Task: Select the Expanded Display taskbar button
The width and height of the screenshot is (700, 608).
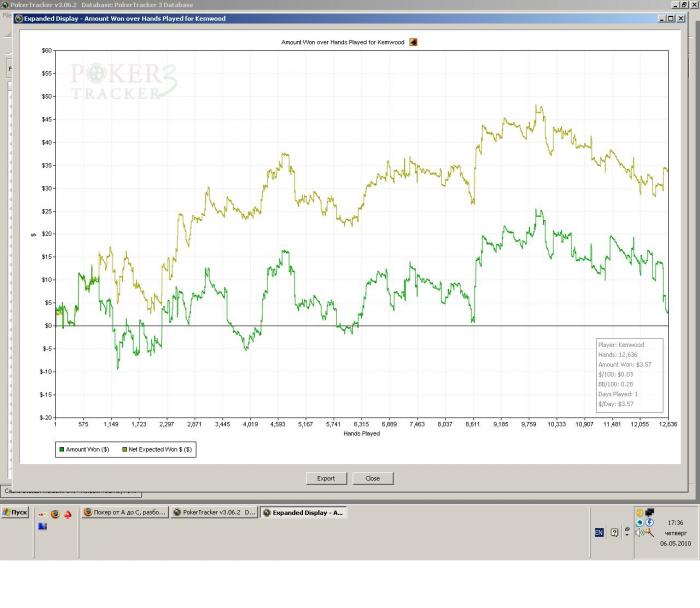Action: 304,512
